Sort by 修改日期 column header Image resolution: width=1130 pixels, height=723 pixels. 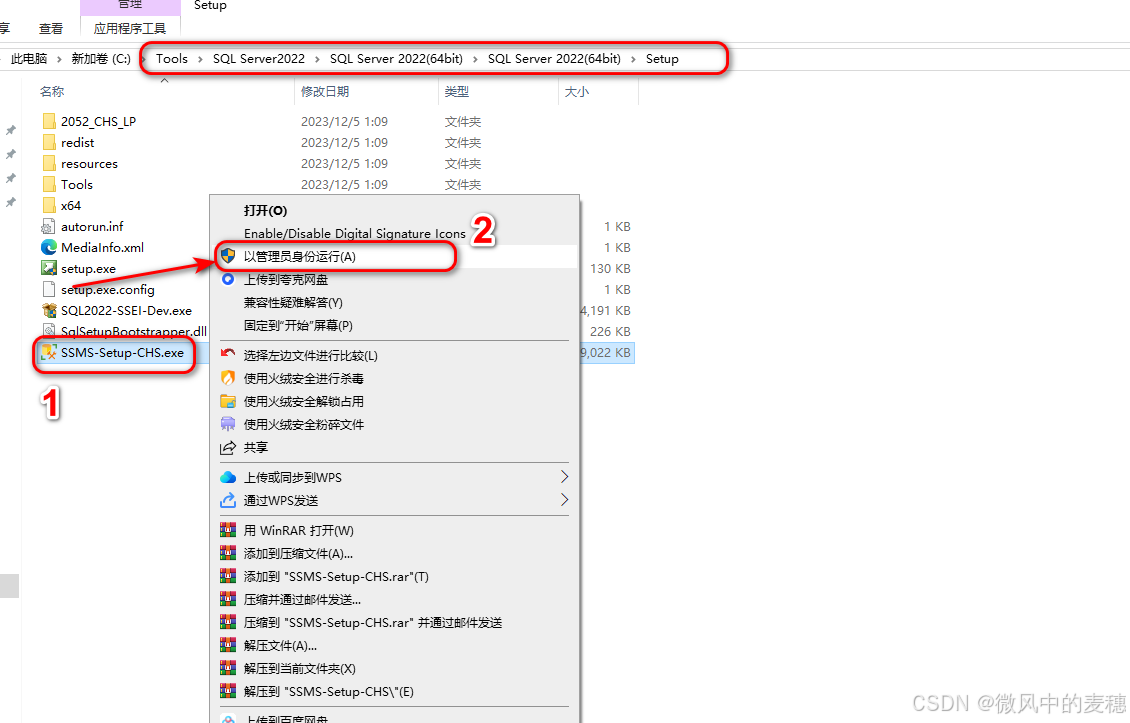325,92
